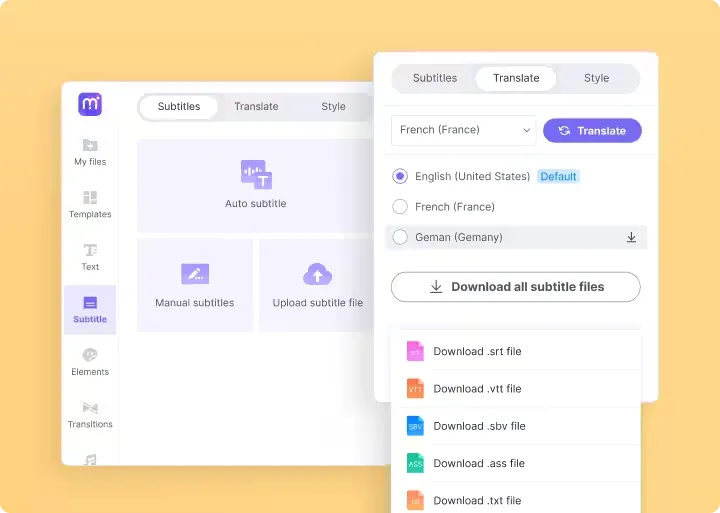
Task: Click the orange txt file icon
Action: (415, 500)
